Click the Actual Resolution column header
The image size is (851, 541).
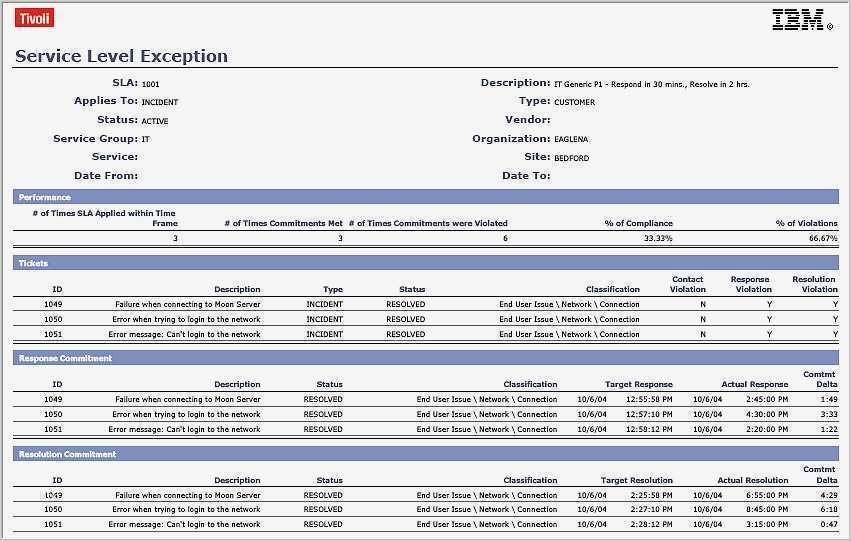(753, 480)
